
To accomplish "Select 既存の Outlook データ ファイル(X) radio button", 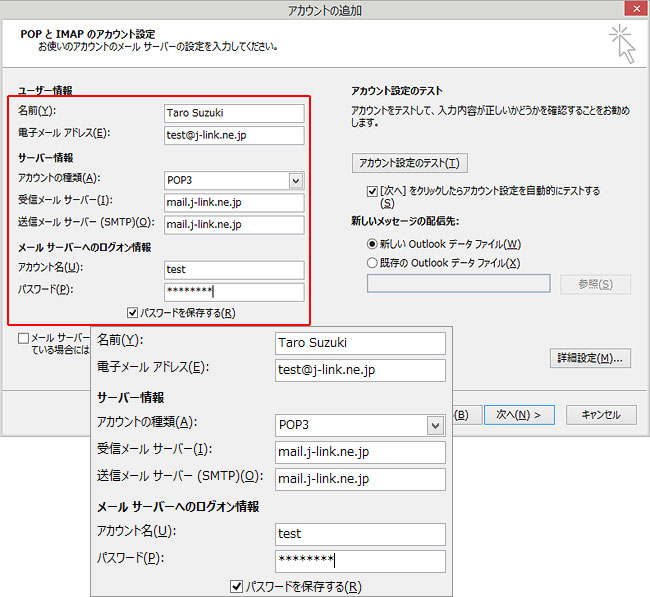I will click(372, 262).
